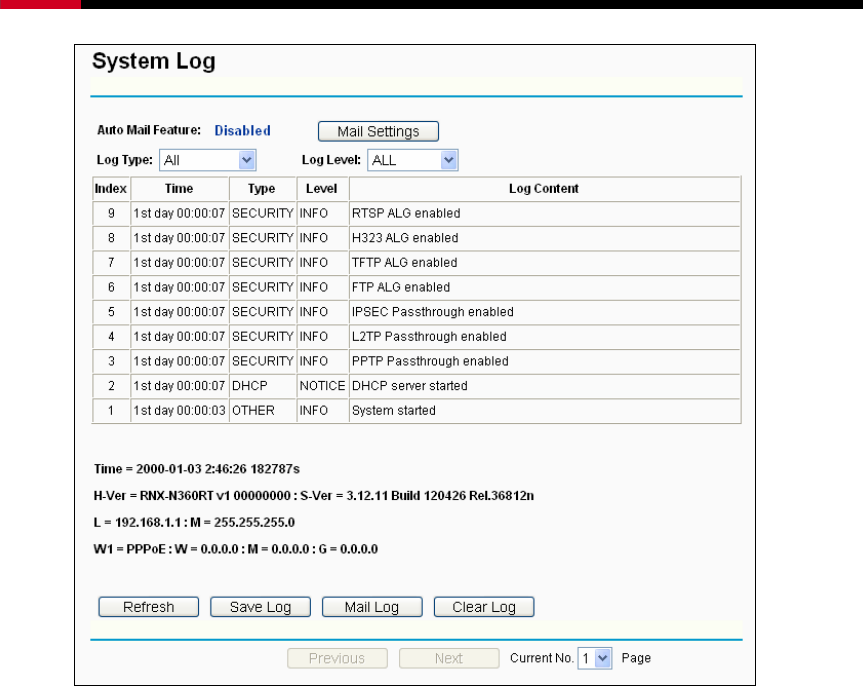Click the disabled Next button
863x686 pixels.
[449, 658]
